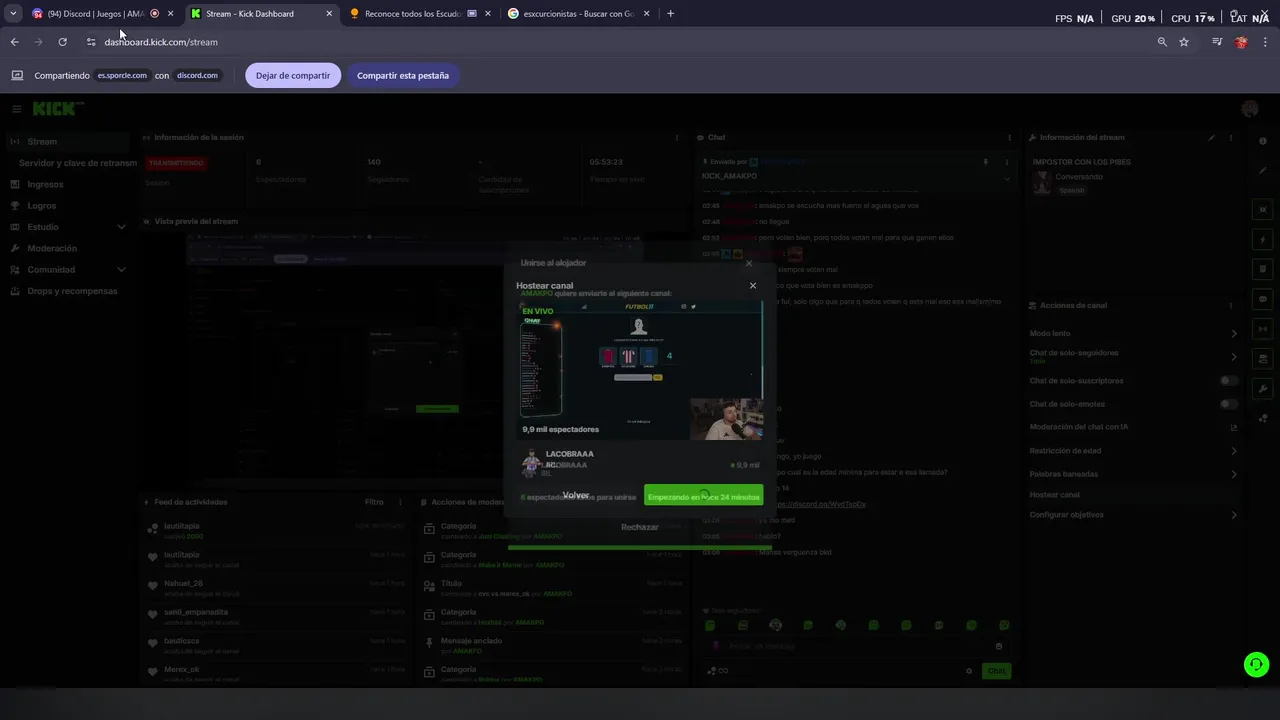Image resolution: width=1280 pixels, height=720 pixels.
Task: Open the Kick hamburger sidebar menu
Action: tap(17, 109)
